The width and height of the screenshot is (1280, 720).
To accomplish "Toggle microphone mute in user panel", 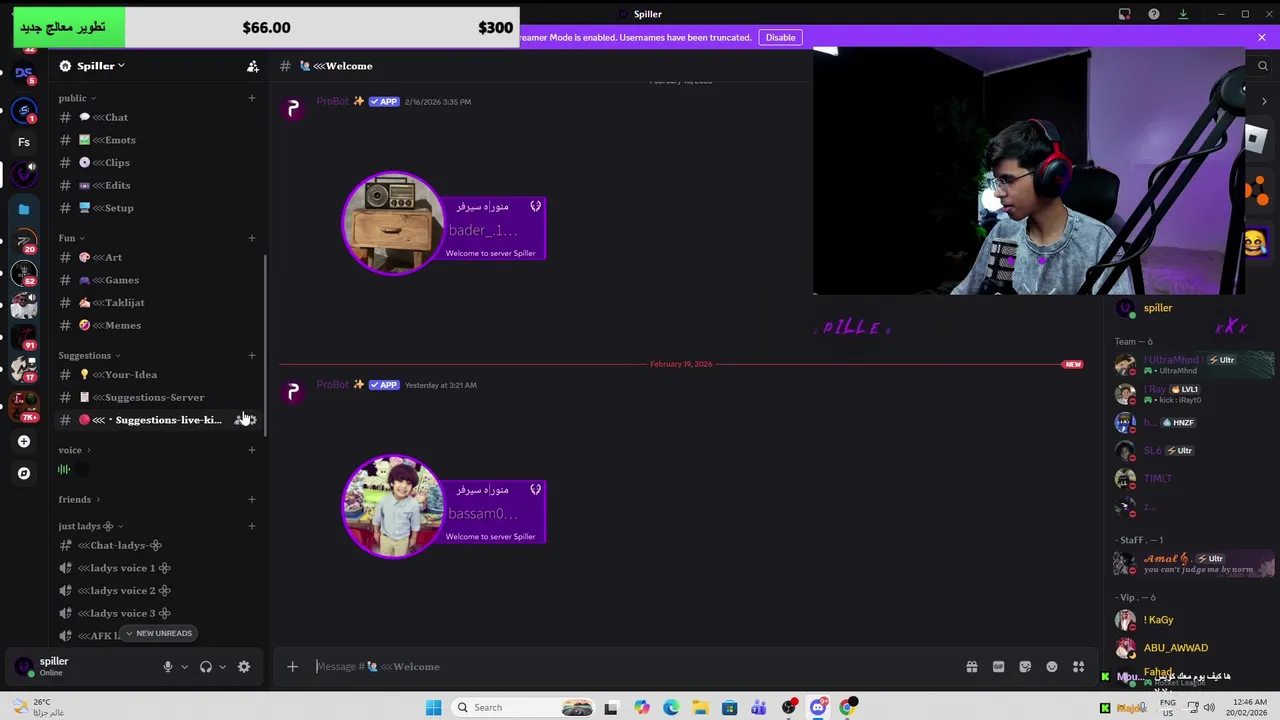I will coord(167,667).
